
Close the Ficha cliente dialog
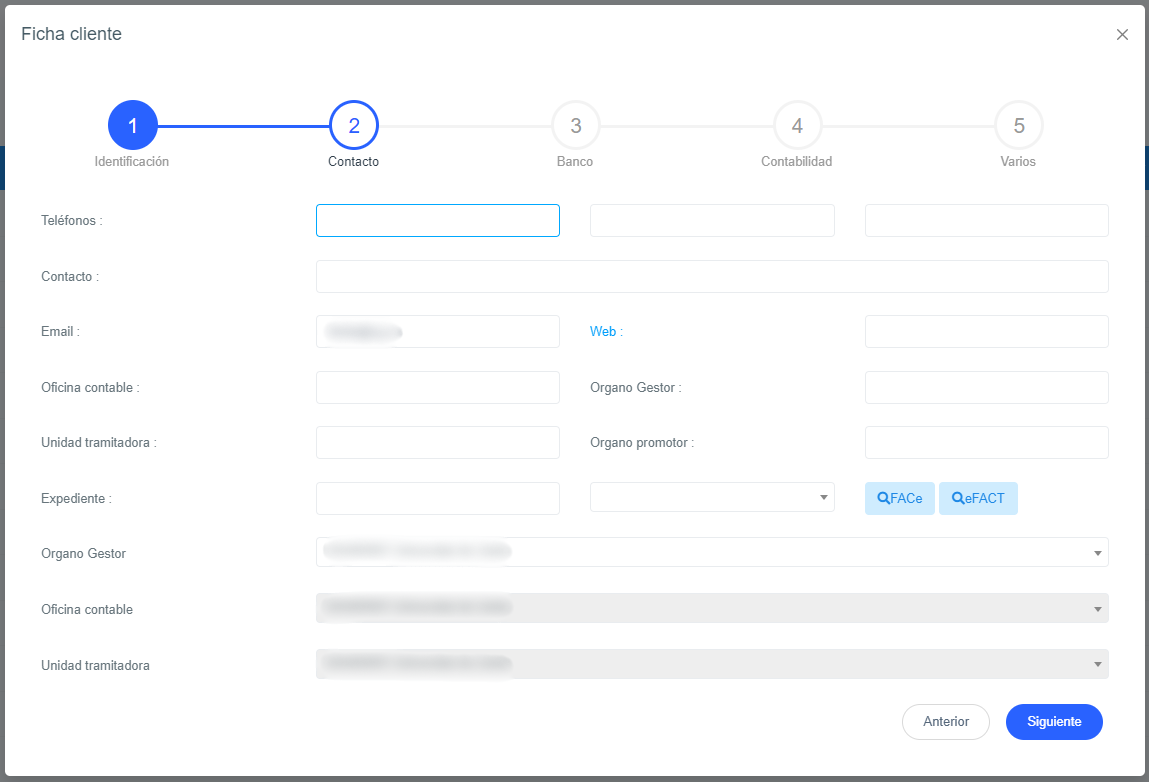(x=1122, y=35)
